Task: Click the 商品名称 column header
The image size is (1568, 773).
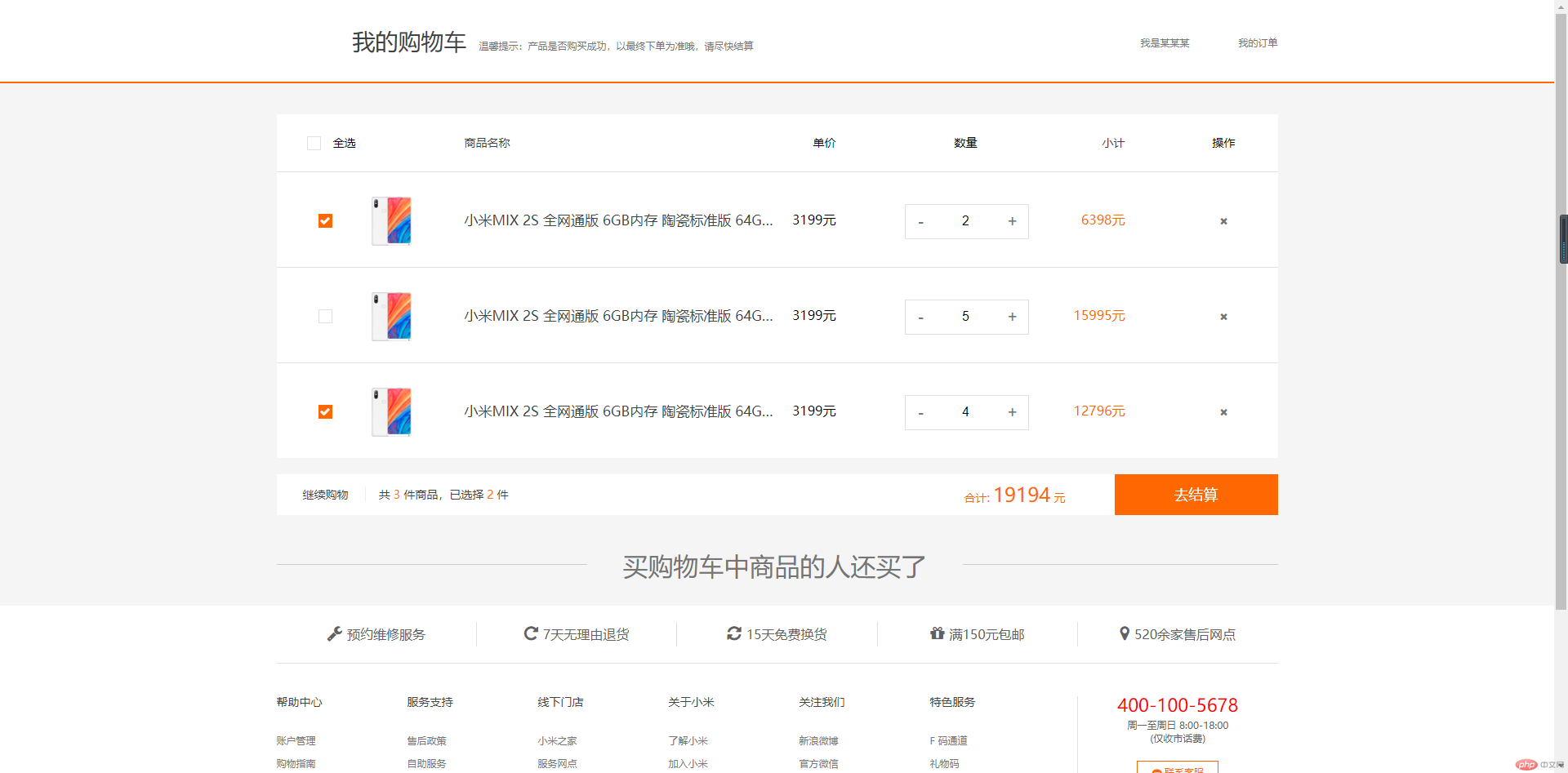Action: pyautogui.click(x=487, y=143)
